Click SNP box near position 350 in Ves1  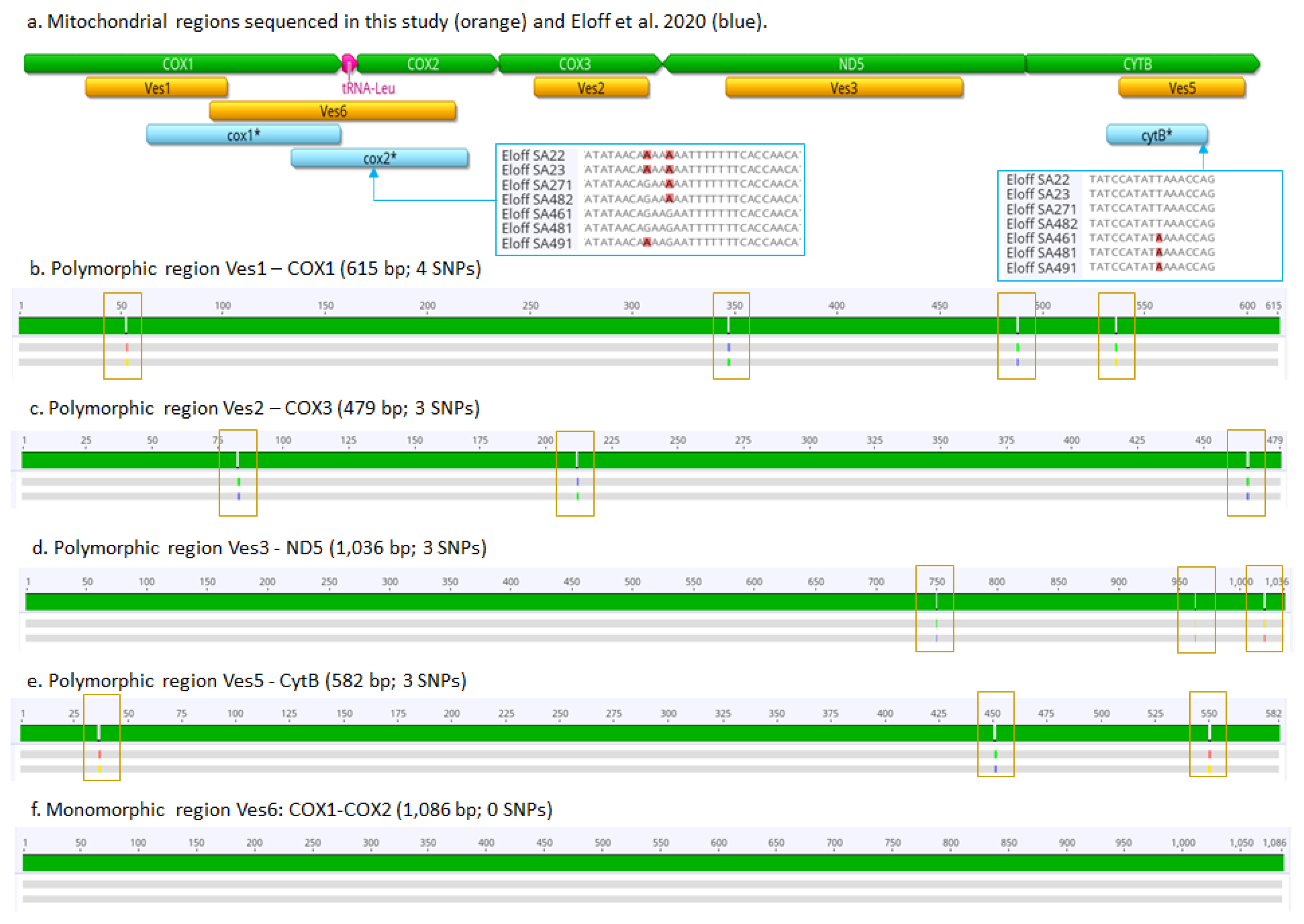(731, 336)
